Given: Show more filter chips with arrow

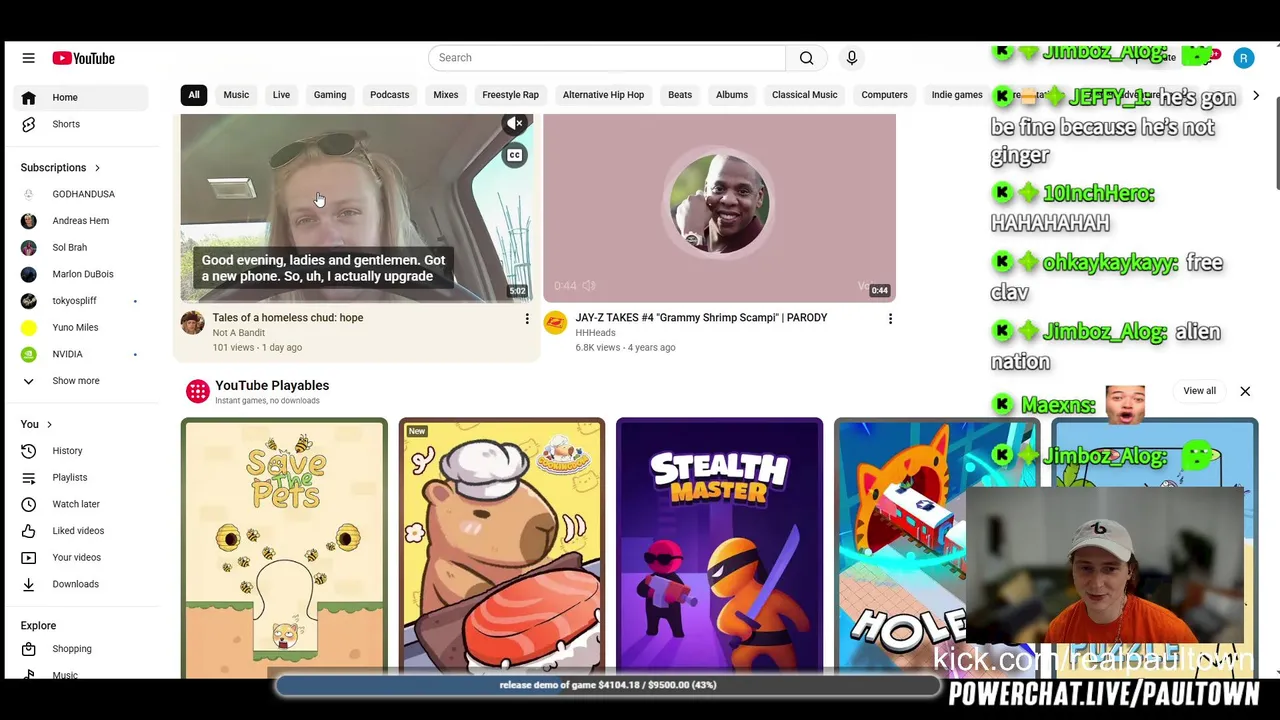Looking at the screenshot, I should (x=1256, y=95).
